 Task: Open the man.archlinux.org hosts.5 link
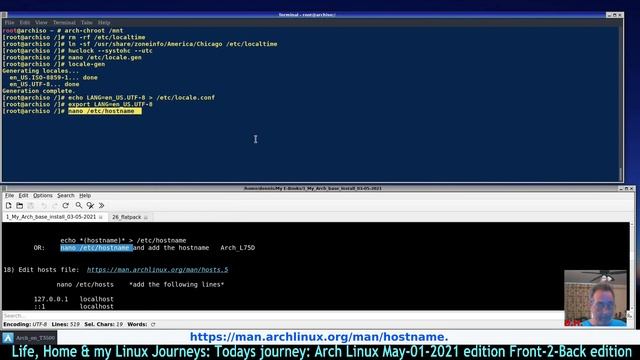click(158, 270)
